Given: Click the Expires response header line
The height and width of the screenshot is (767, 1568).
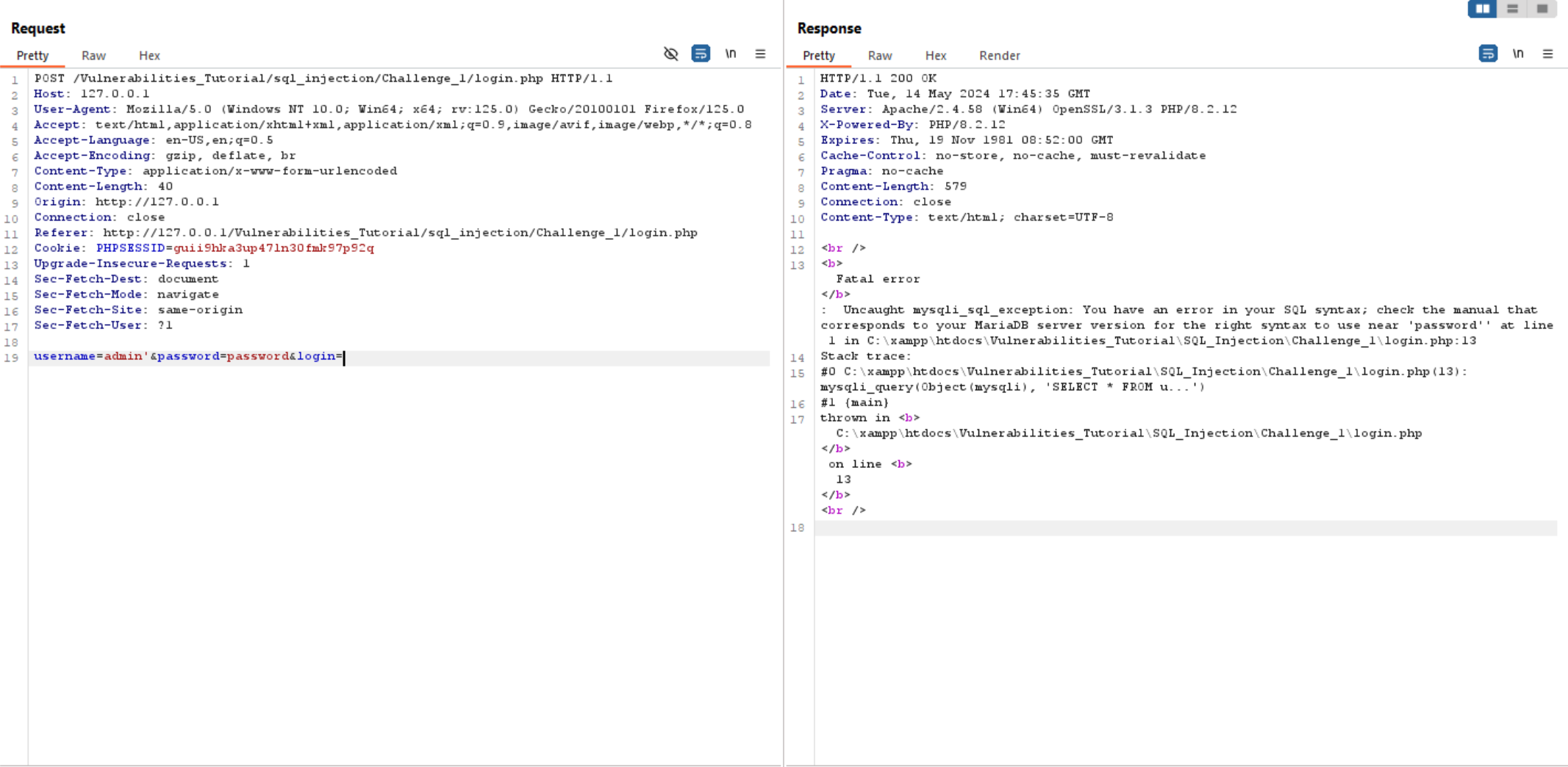Looking at the screenshot, I should (967, 140).
